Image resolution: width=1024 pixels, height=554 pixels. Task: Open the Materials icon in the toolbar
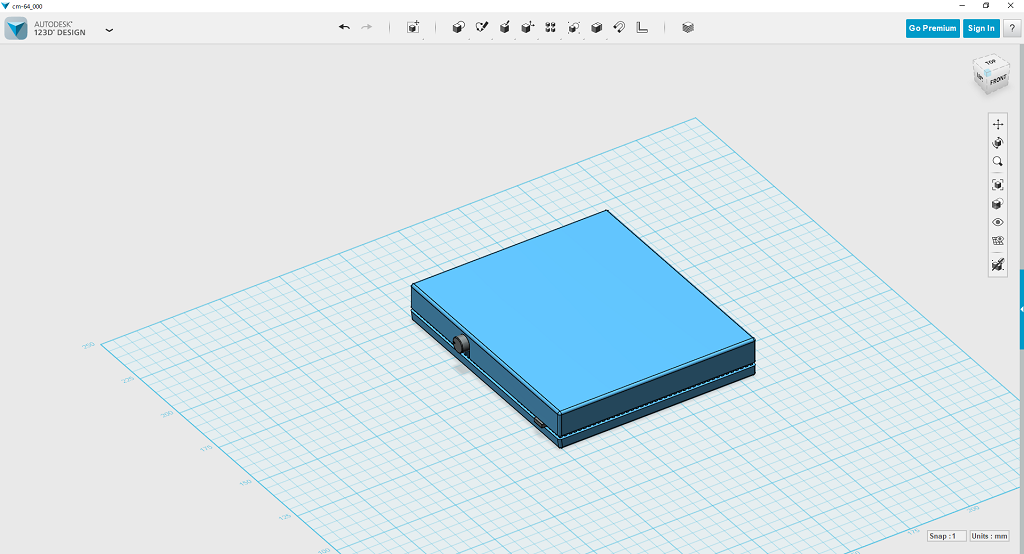coord(688,28)
